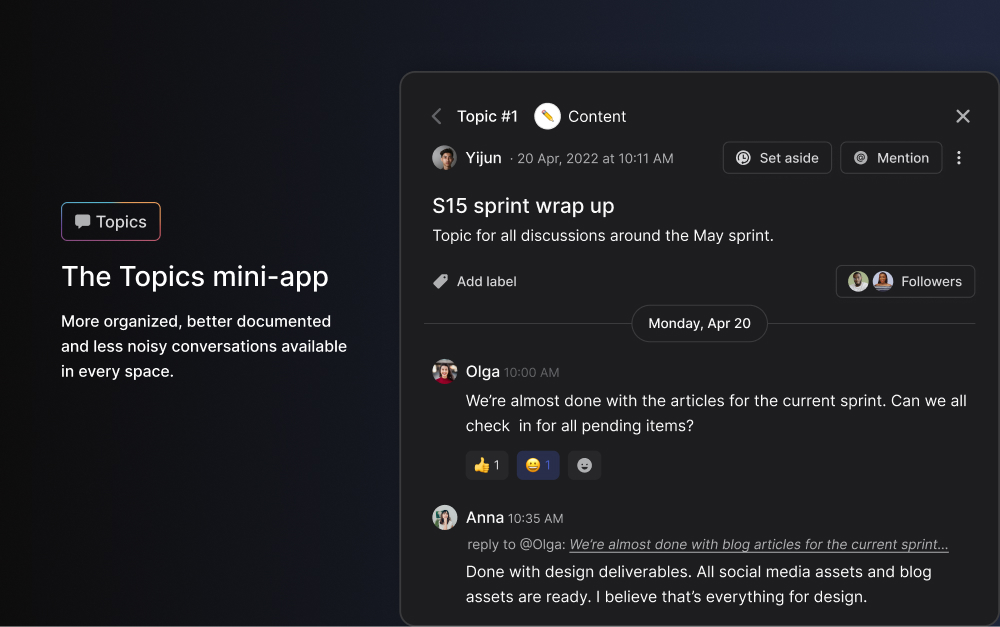Switch to the Content section

point(597,116)
